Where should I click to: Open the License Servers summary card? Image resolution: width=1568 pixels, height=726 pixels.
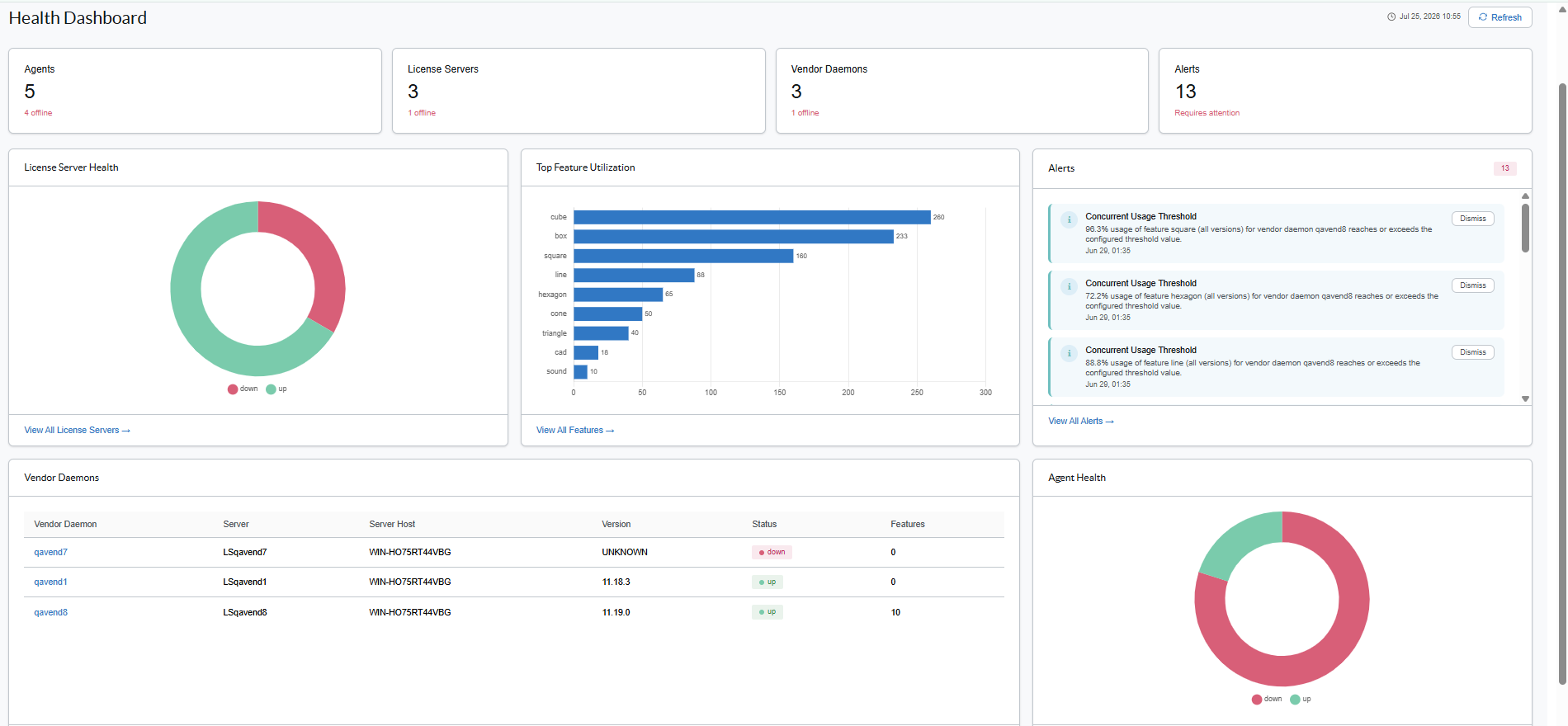click(x=579, y=91)
